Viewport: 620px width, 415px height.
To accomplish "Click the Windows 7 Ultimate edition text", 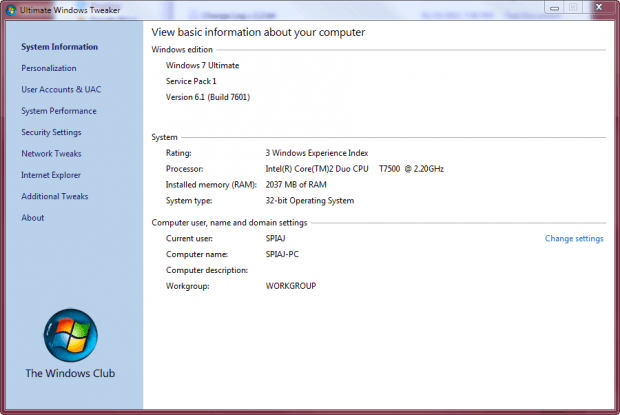I will tap(202, 65).
